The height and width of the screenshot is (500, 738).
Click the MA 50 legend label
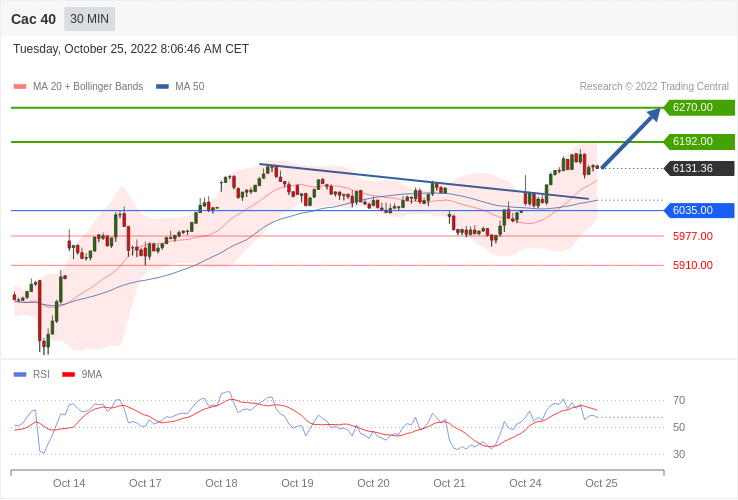190,87
